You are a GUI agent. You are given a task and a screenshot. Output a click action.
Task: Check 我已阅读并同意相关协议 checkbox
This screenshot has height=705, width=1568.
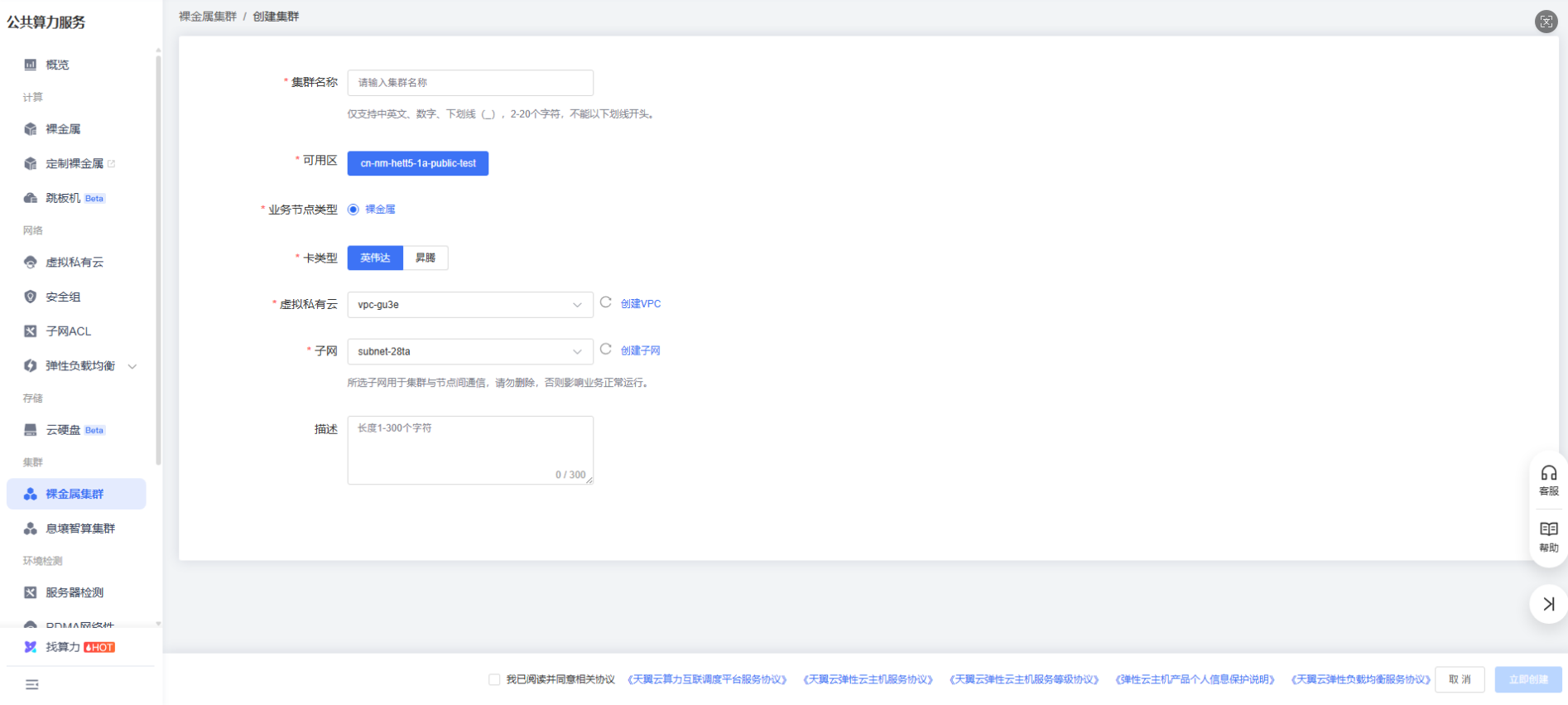point(494,679)
